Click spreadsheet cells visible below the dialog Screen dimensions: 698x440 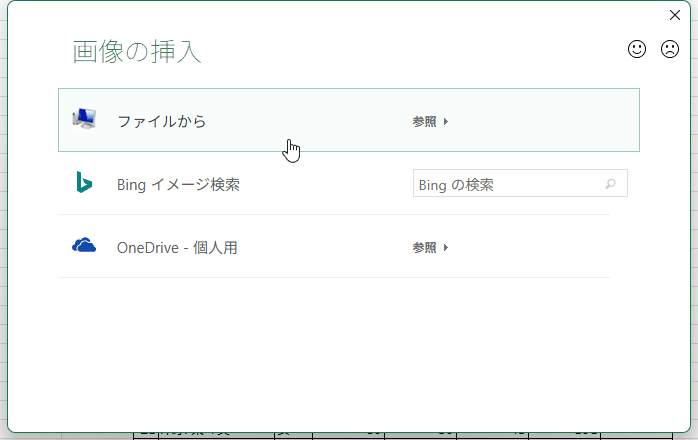click(350, 435)
